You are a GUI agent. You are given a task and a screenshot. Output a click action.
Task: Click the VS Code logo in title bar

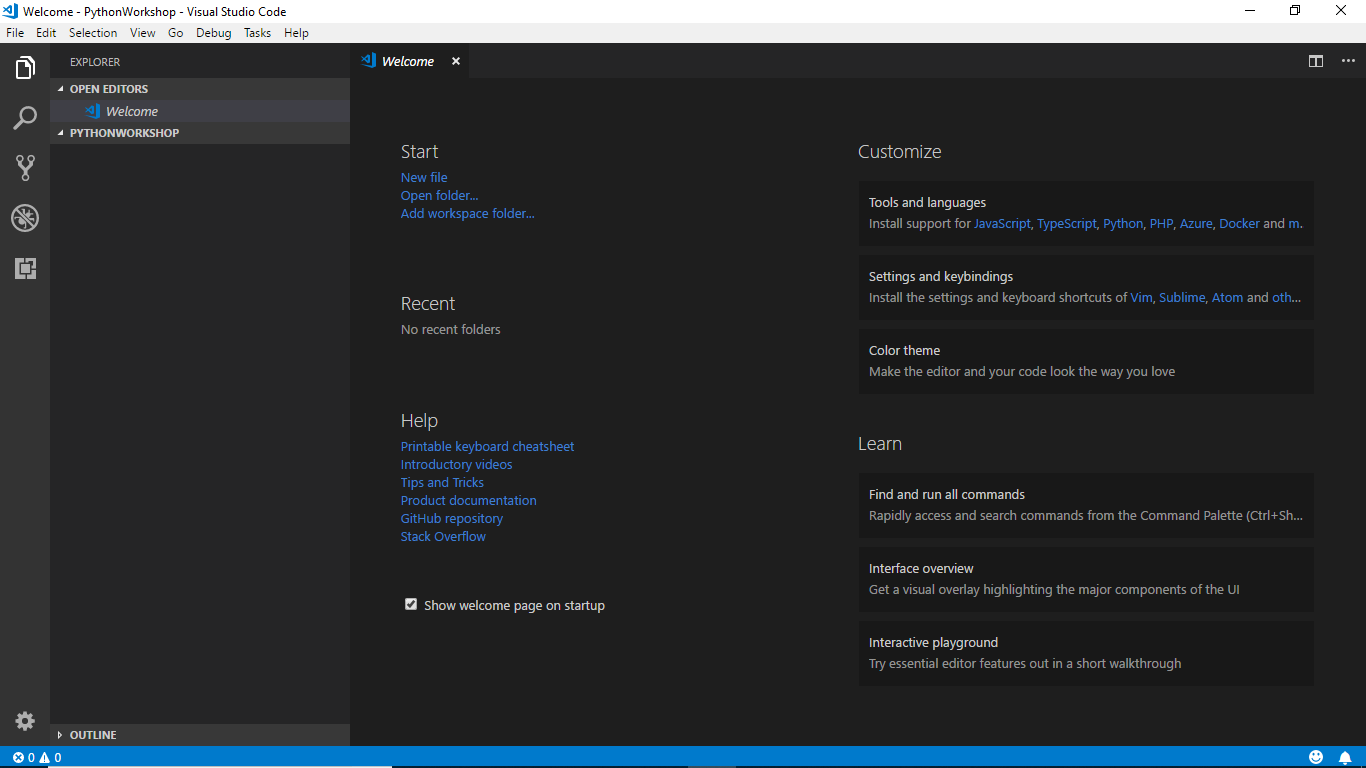pos(11,11)
